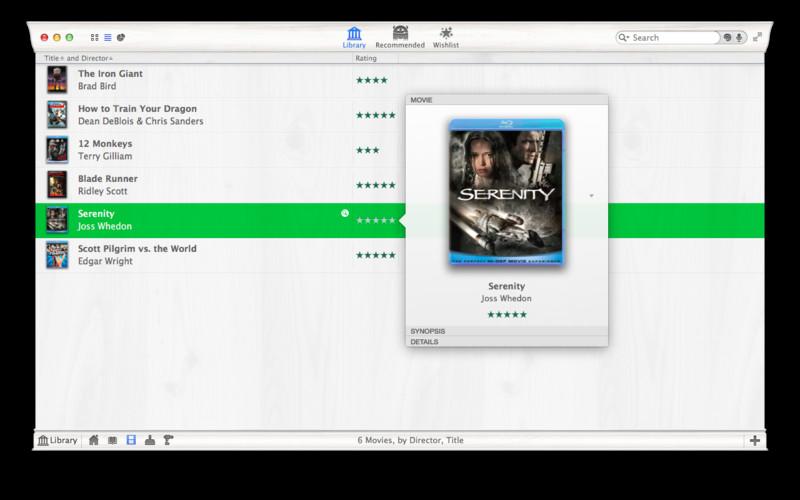
Task: Filter library by movies film icon
Action: pyautogui.click(x=131, y=440)
